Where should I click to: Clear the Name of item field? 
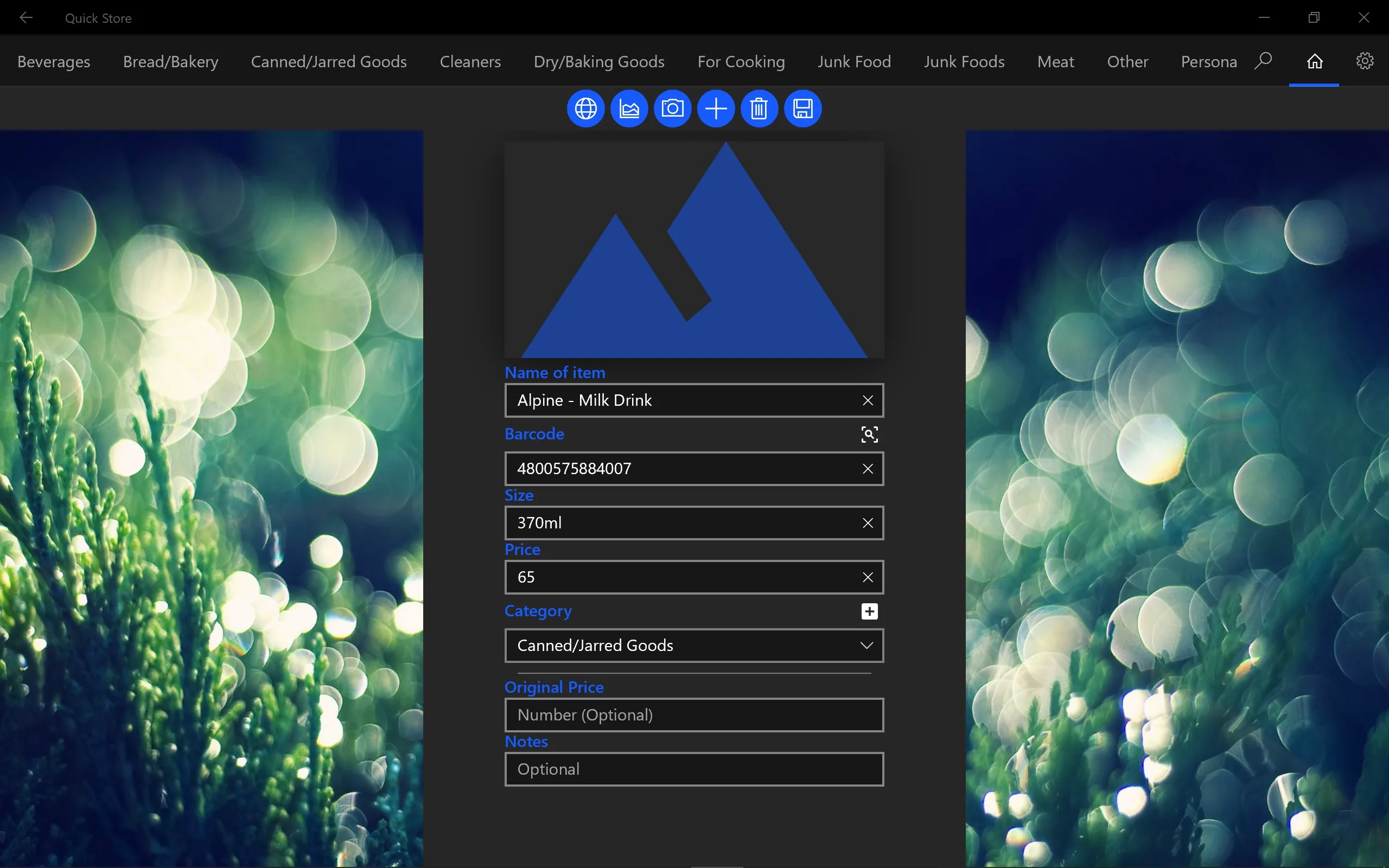(868, 400)
